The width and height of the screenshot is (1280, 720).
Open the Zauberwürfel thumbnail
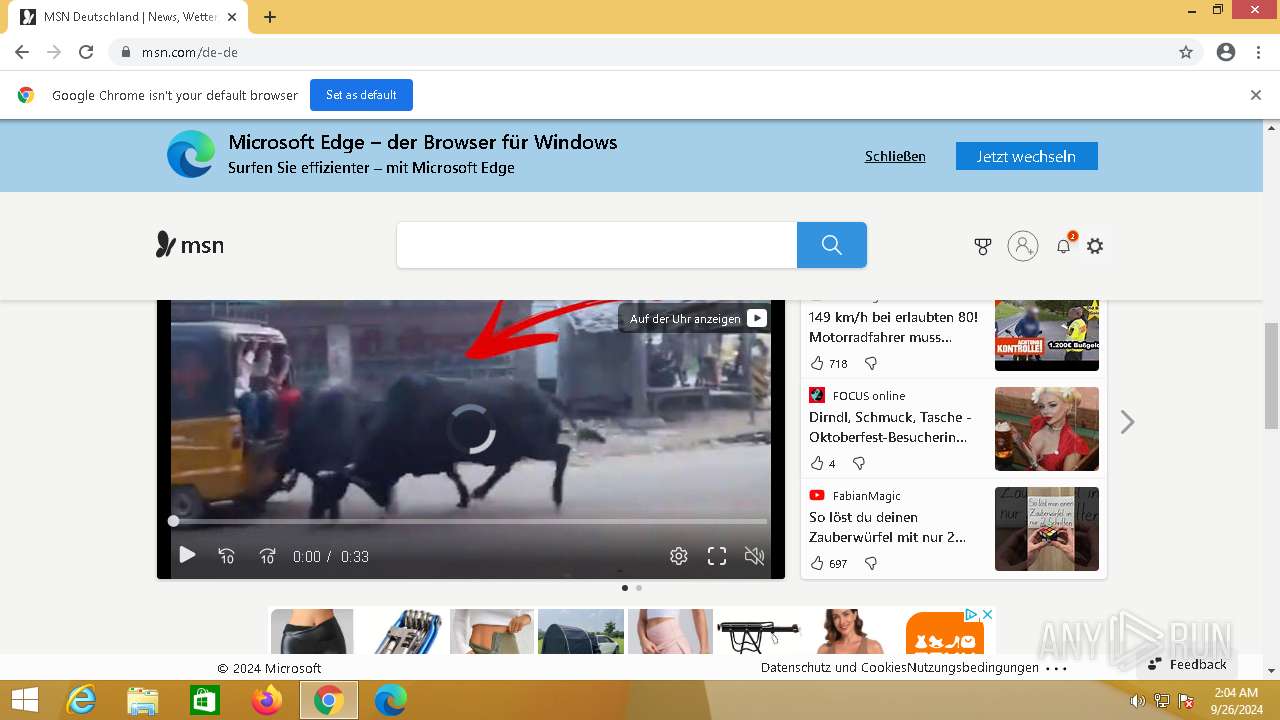[1047, 529]
